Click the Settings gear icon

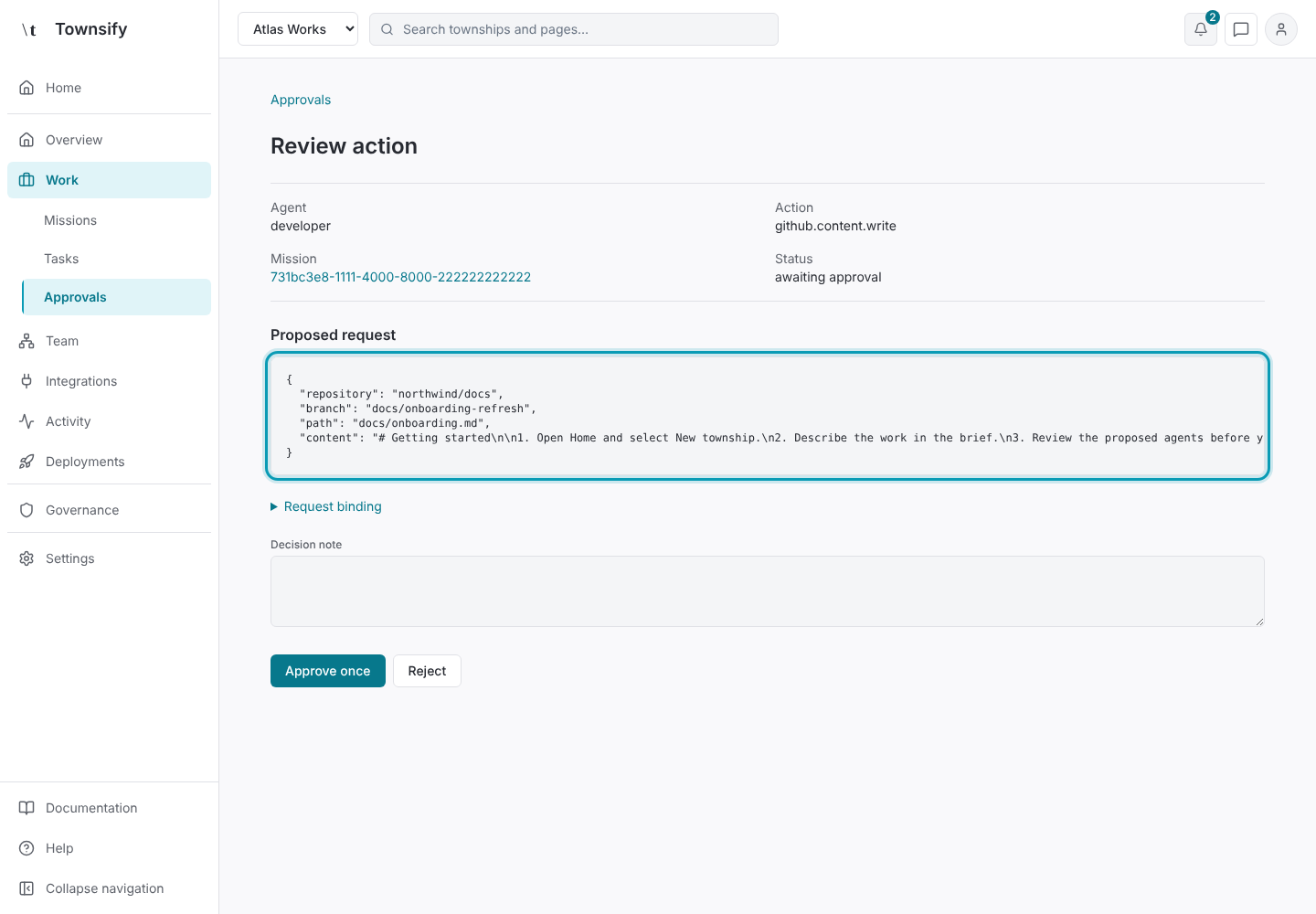point(27,558)
